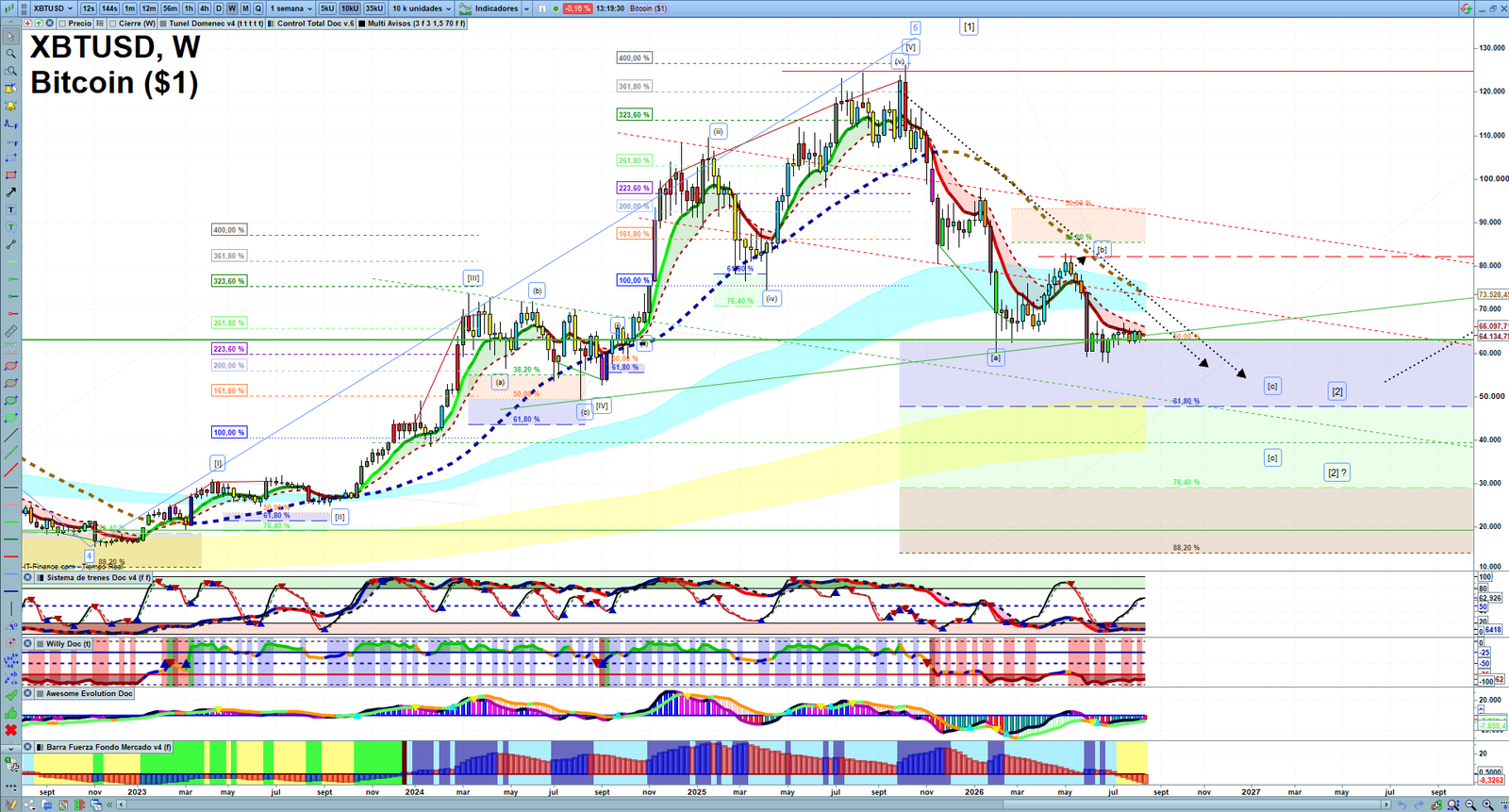Select the Q quarterly timeframe
The height and width of the screenshot is (812, 1509).
coord(258,8)
